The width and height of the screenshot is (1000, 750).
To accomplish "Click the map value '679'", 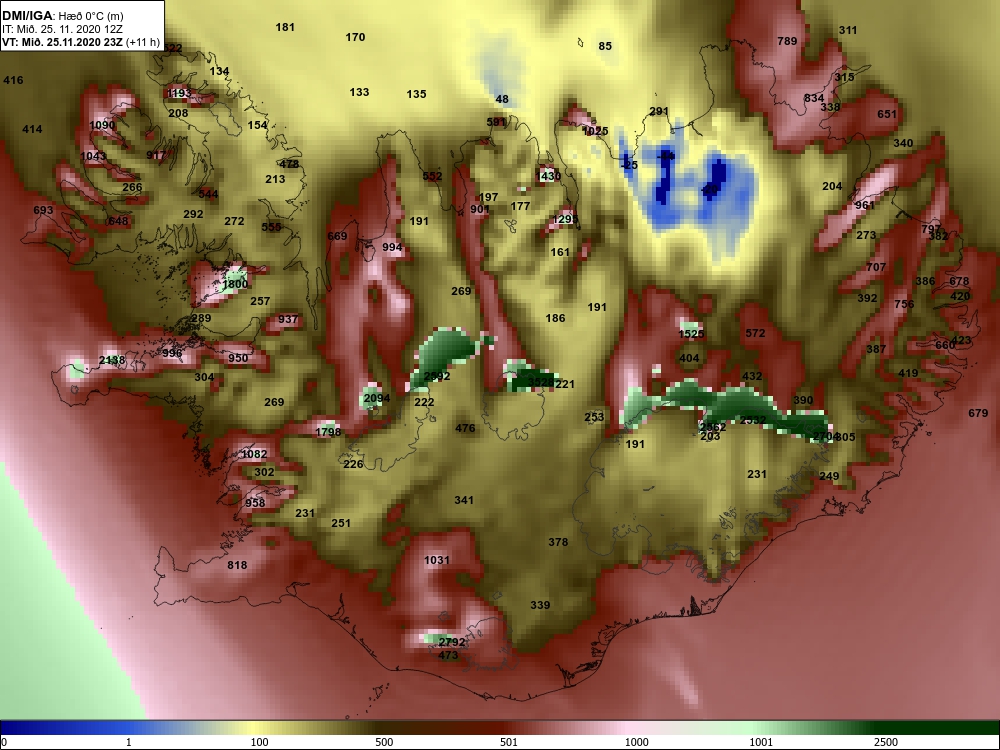I will pyautogui.click(x=978, y=413).
